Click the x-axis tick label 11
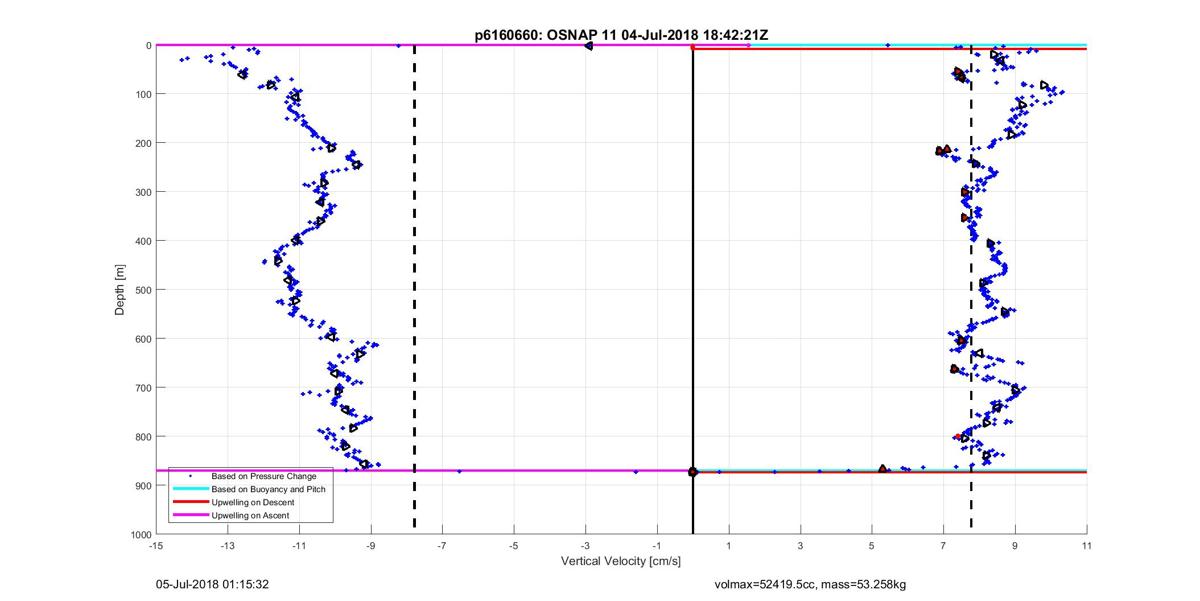This screenshot has height=601, width=1200. [x=1087, y=546]
